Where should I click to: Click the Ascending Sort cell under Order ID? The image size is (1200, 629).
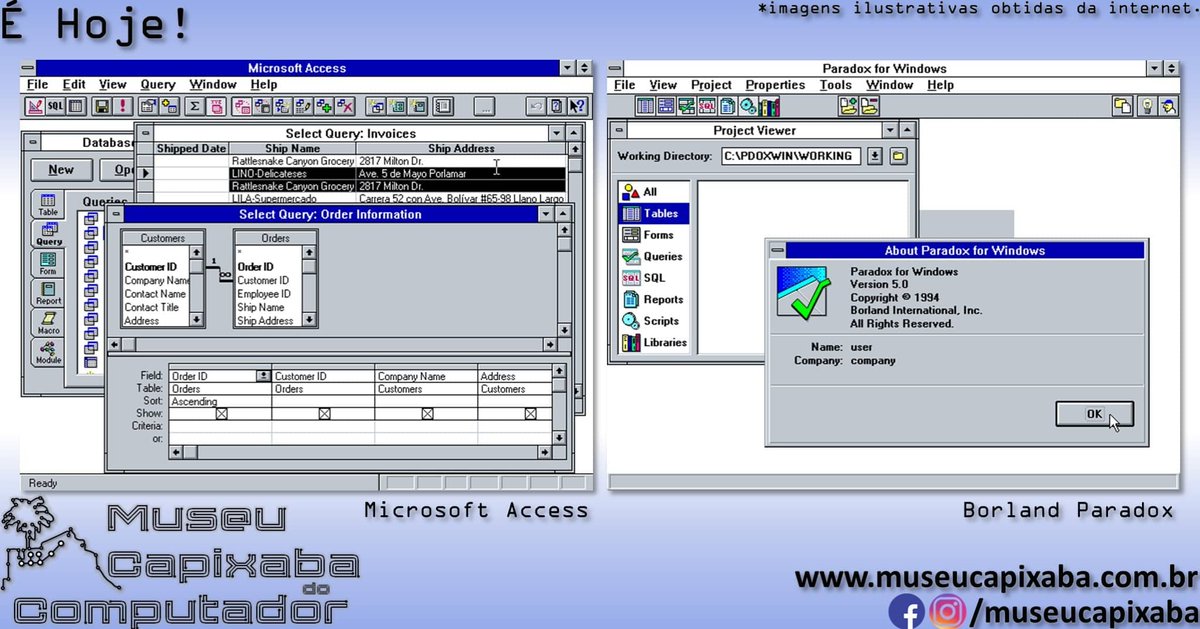[x=220, y=401]
